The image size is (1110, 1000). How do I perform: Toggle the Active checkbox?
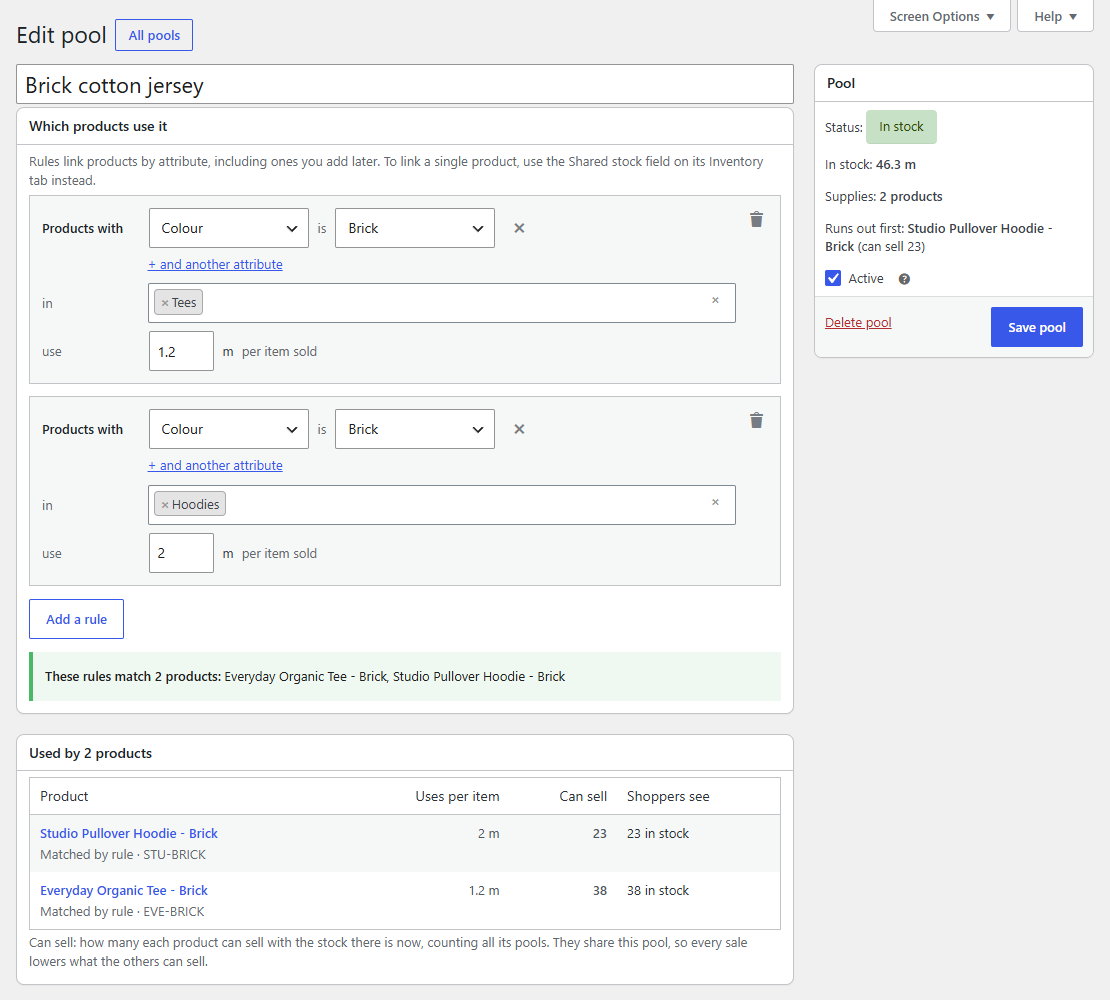pyautogui.click(x=833, y=278)
